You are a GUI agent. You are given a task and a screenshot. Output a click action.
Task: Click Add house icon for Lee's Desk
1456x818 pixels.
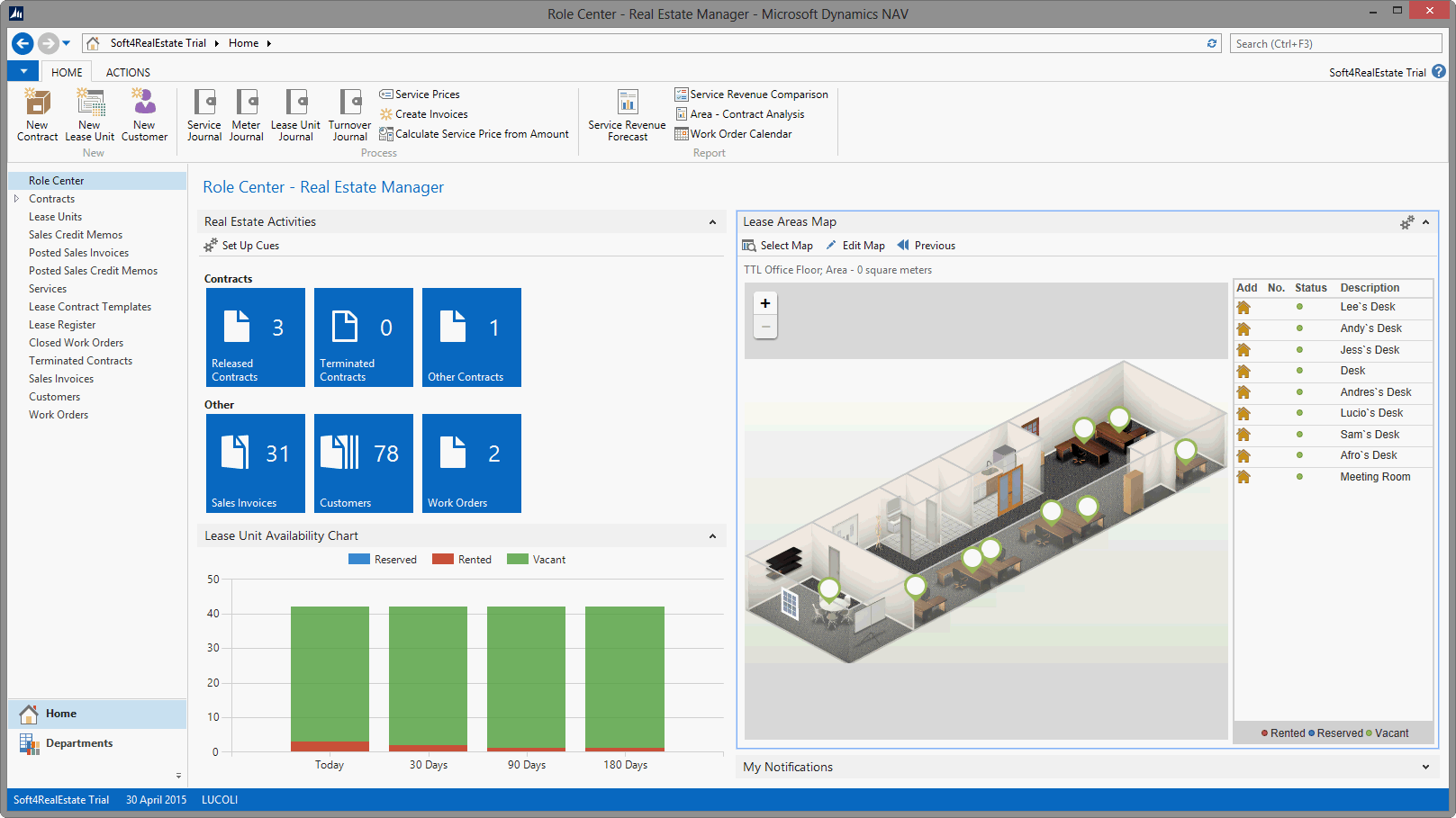(1243, 308)
